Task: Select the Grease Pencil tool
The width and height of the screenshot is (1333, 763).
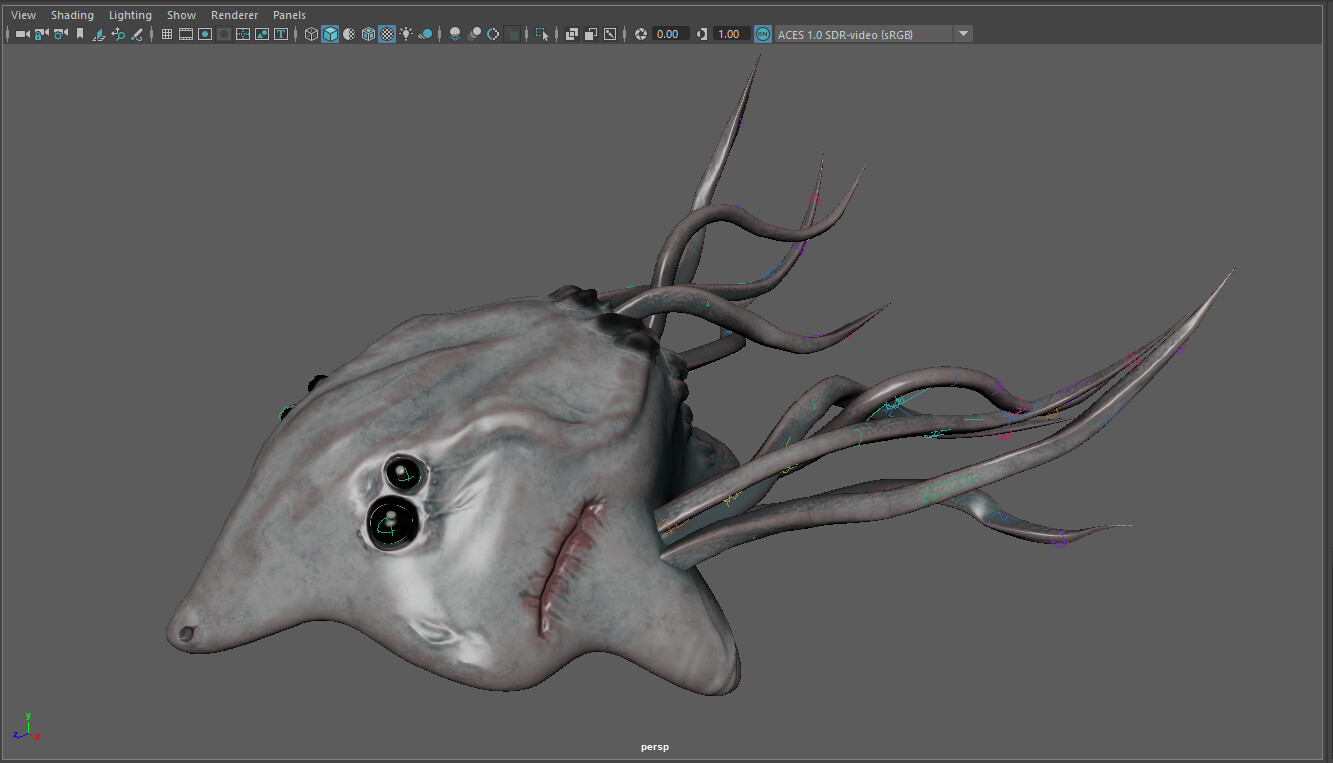Action: pos(138,33)
